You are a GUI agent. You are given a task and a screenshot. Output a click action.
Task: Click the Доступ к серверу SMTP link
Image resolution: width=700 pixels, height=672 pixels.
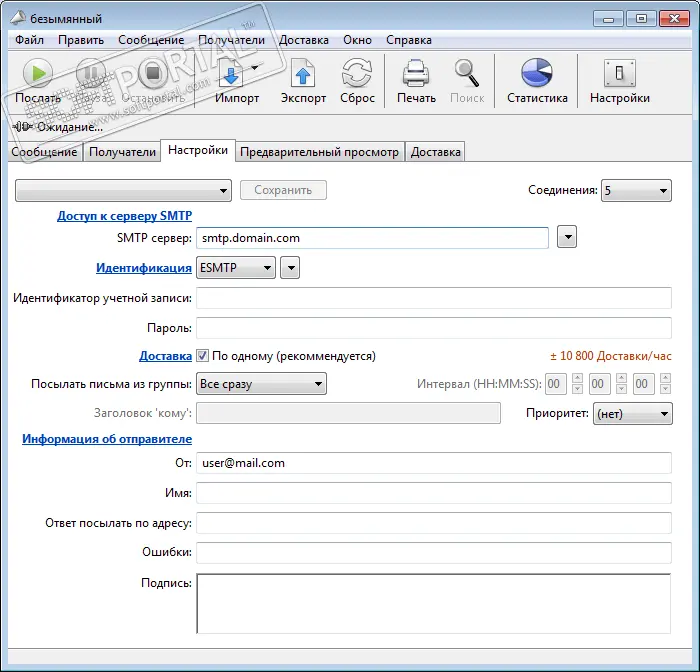click(124, 215)
